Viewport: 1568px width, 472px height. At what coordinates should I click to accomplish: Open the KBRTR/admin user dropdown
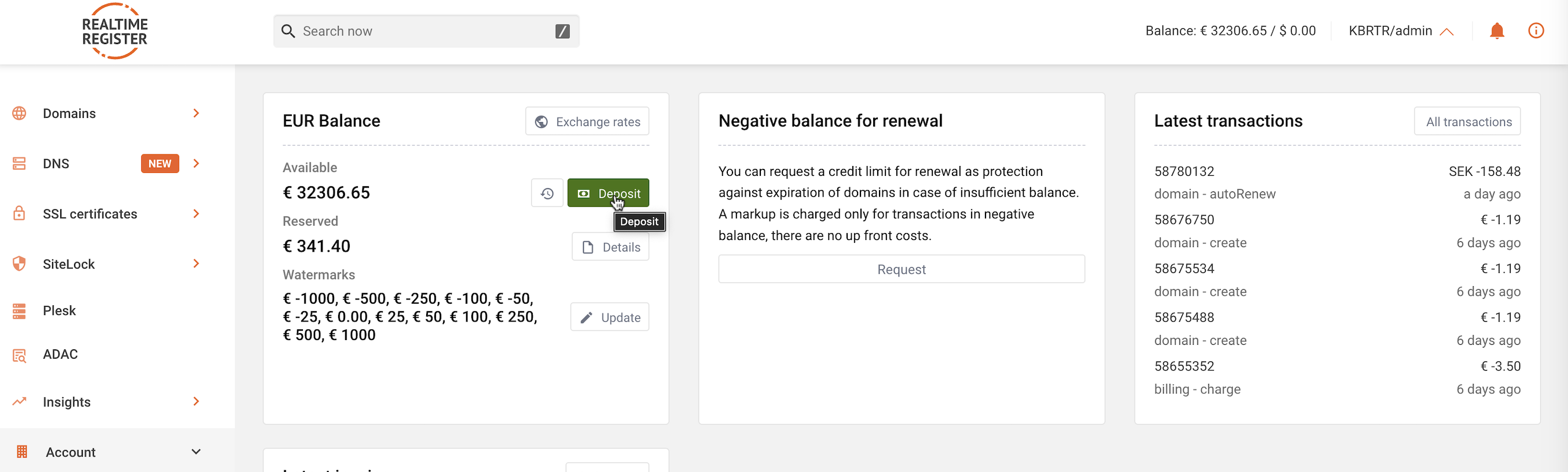point(1401,31)
